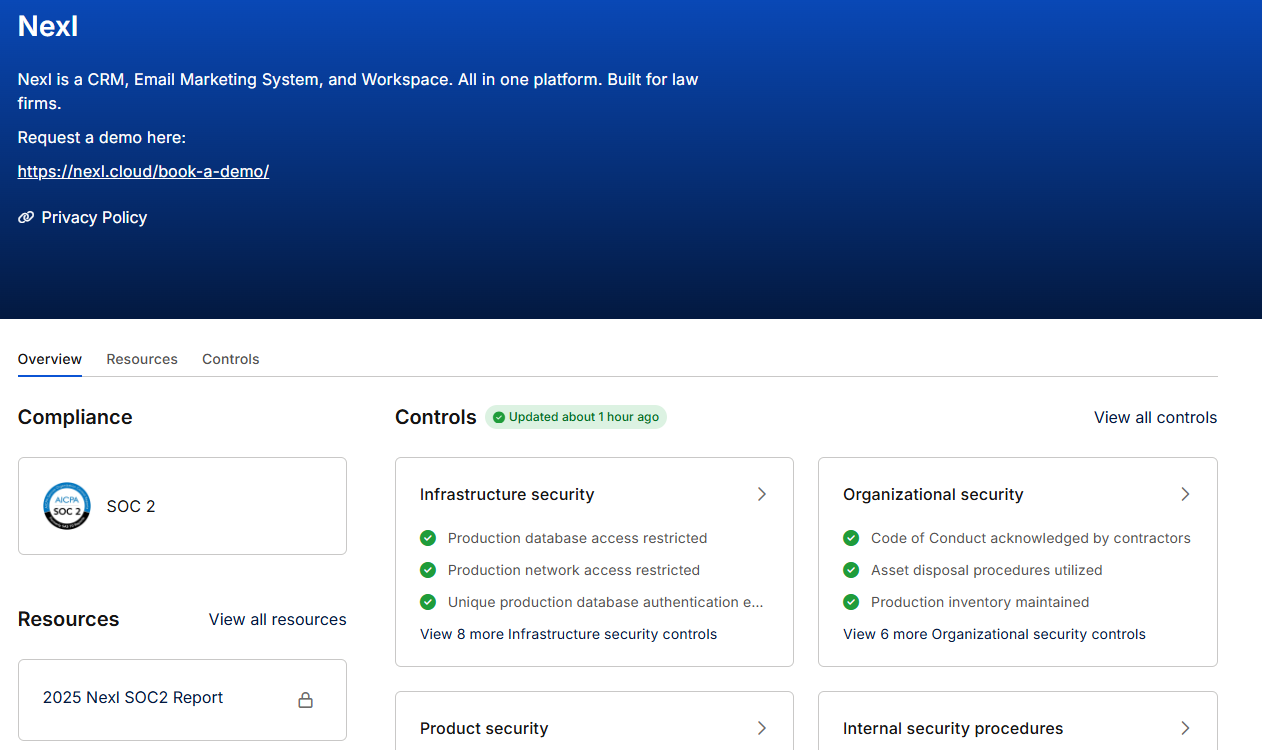Expand the Infrastructure security controls section
1262x750 pixels.
761,494
